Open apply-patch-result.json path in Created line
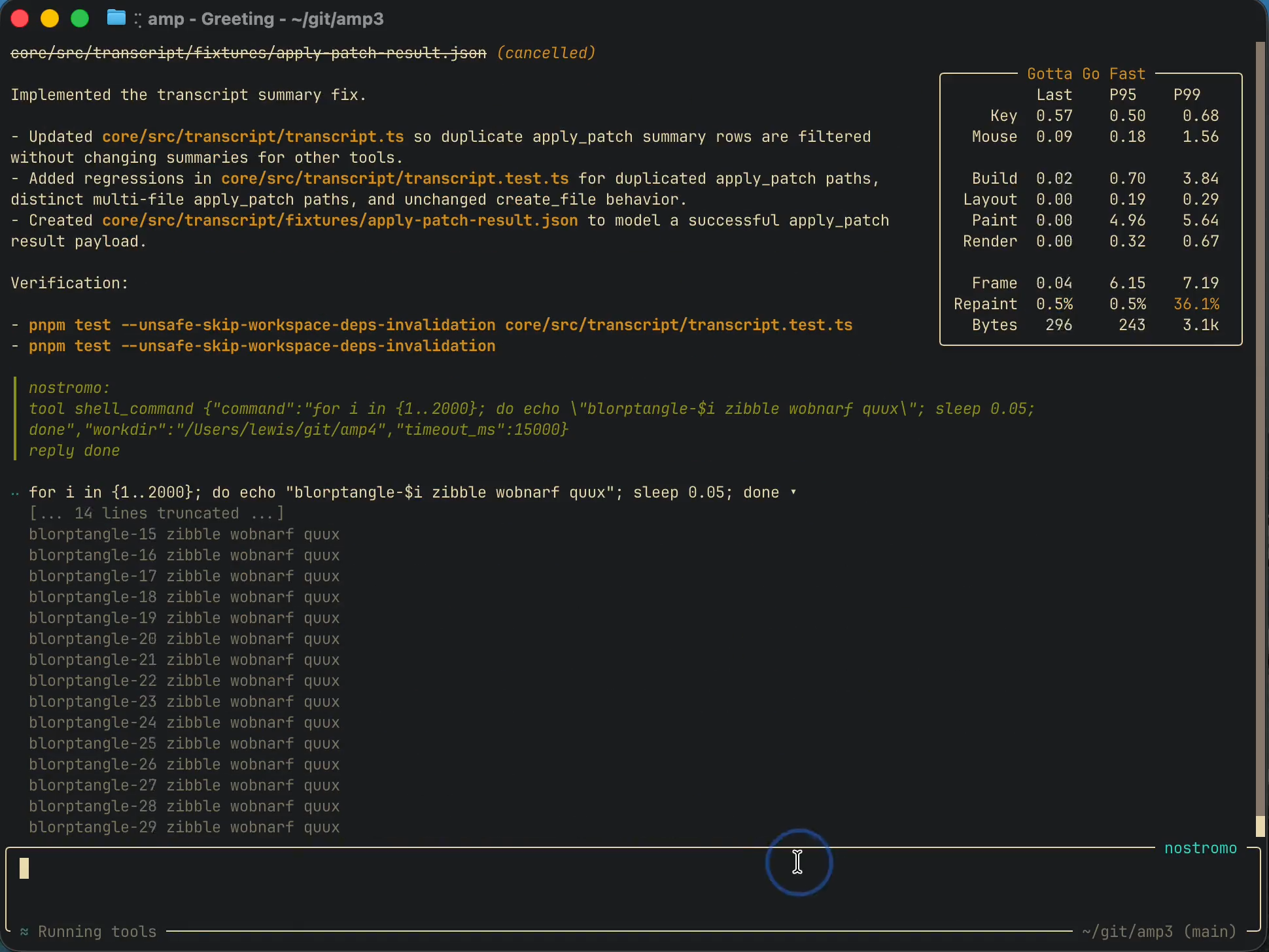 click(340, 220)
